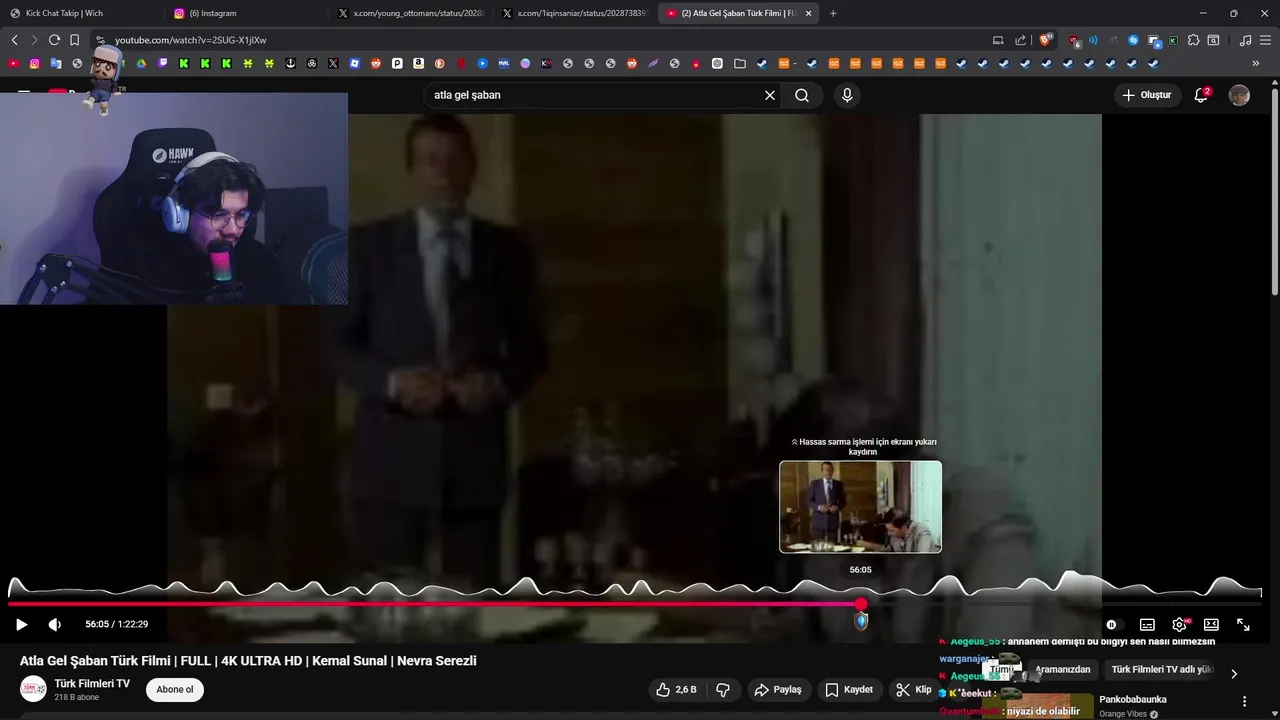1280x720 pixels.
Task: Open the Instagram bookmark in bookmarks bar
Action: pyautogui.click(x=34, y=63)
